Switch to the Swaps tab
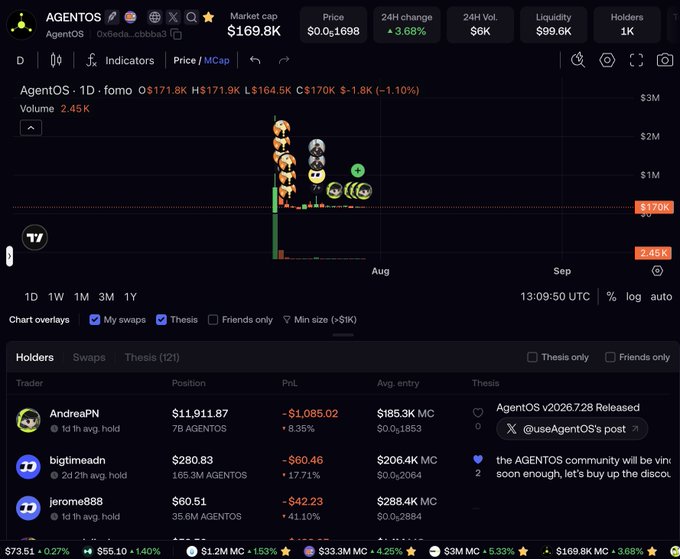 click(x=89, y=357)
